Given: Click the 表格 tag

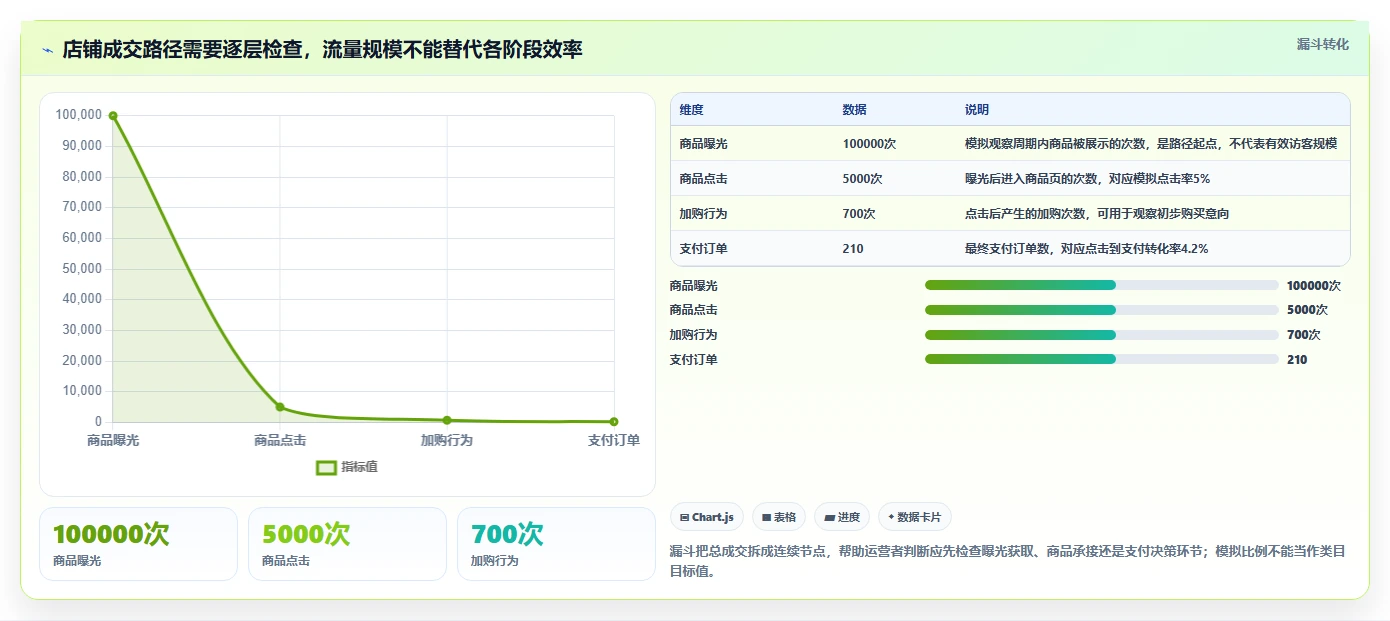Looking at the screenshot, I should click(778, 517).
